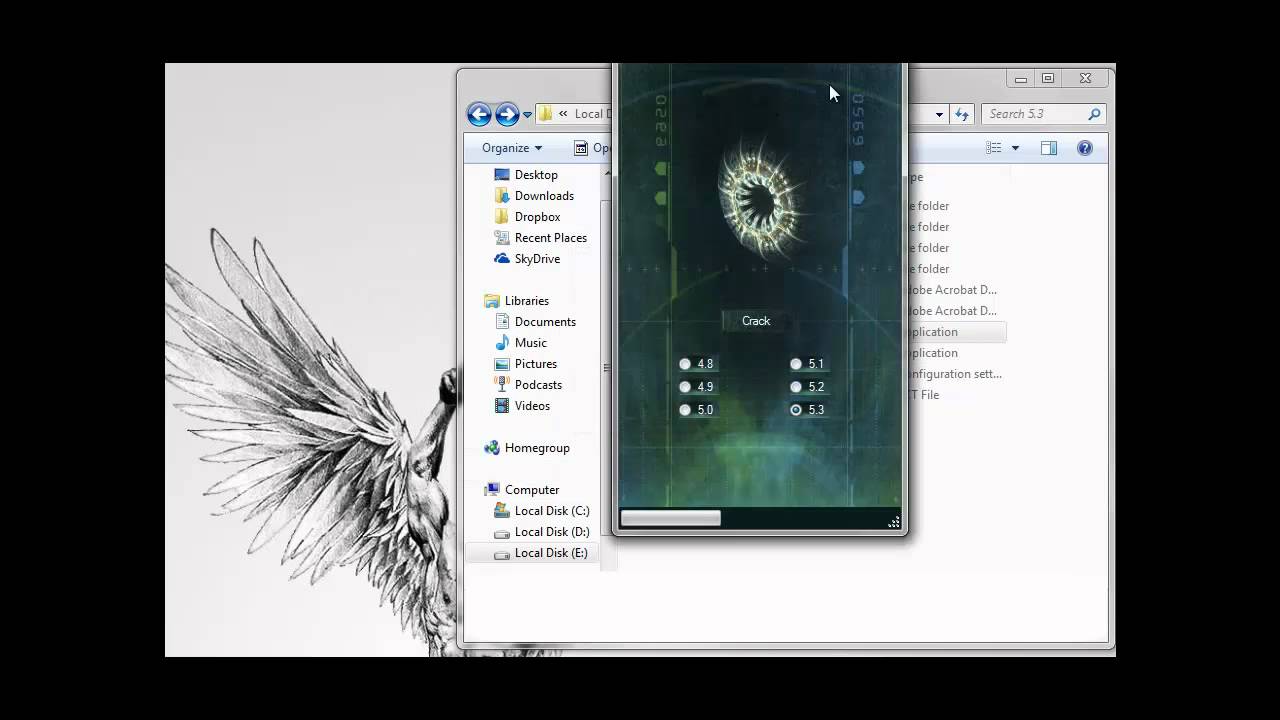Select the 5.0 version radio button
The width and height of the screenshot is (1280, 720).
point(685,410)
